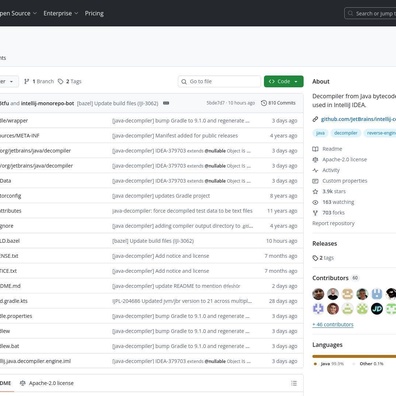The width and height of the screenshot is (396, 396).
Task: Click the Java language bar segment
Action: tap(354, 356)
